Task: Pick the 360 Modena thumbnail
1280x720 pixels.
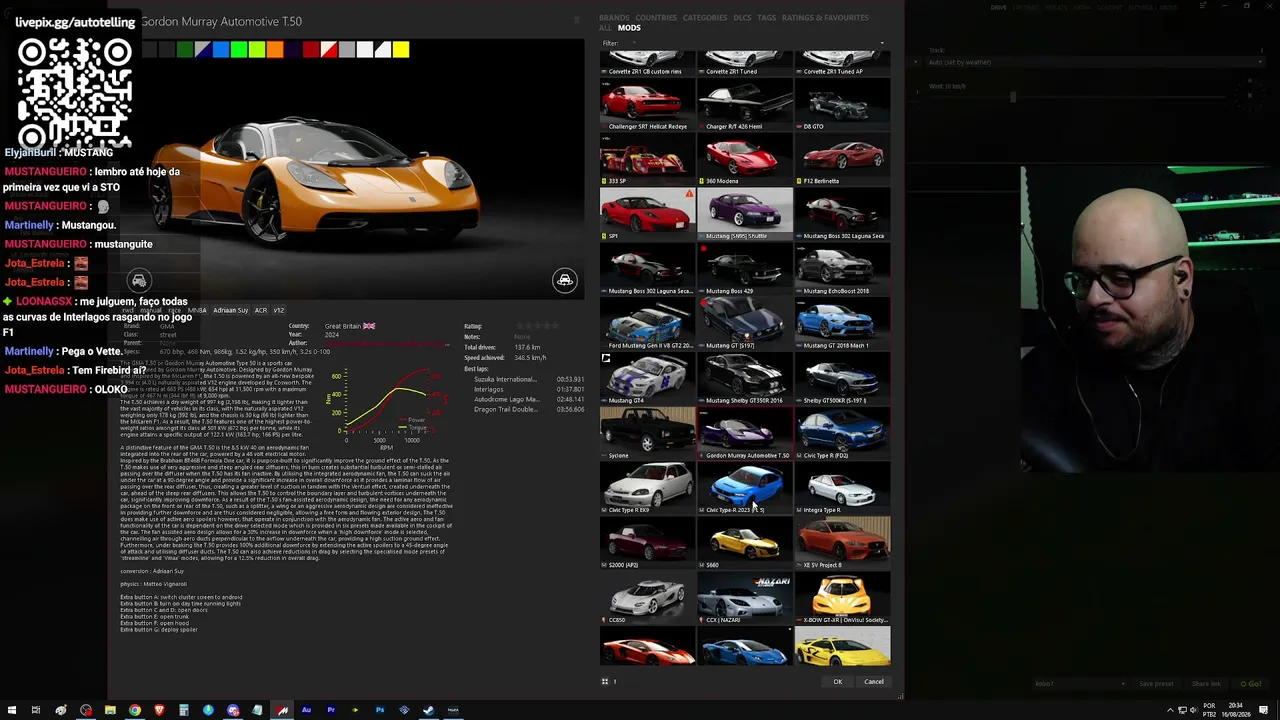Action: pyautogui.click(x=744, y=160)
